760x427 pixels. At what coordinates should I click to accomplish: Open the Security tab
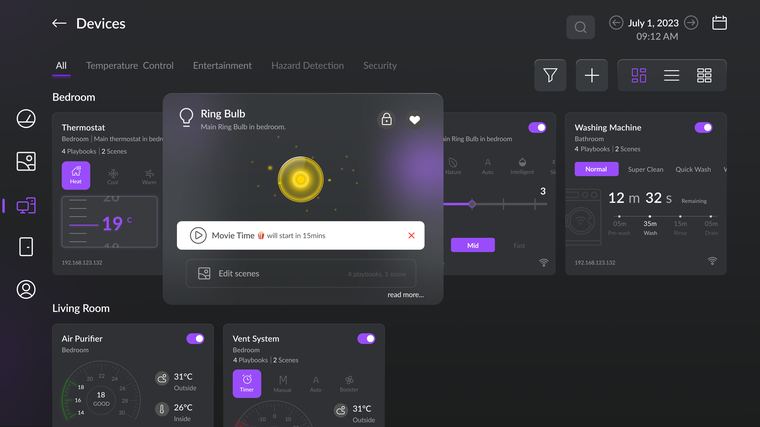[380, 65]
